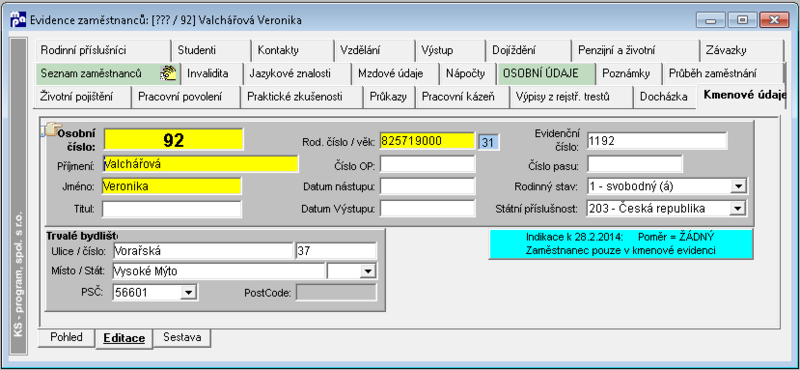
Task: Click the hand icon on Seznam zaměstnanců tab
Action: [x=168, y=73]
